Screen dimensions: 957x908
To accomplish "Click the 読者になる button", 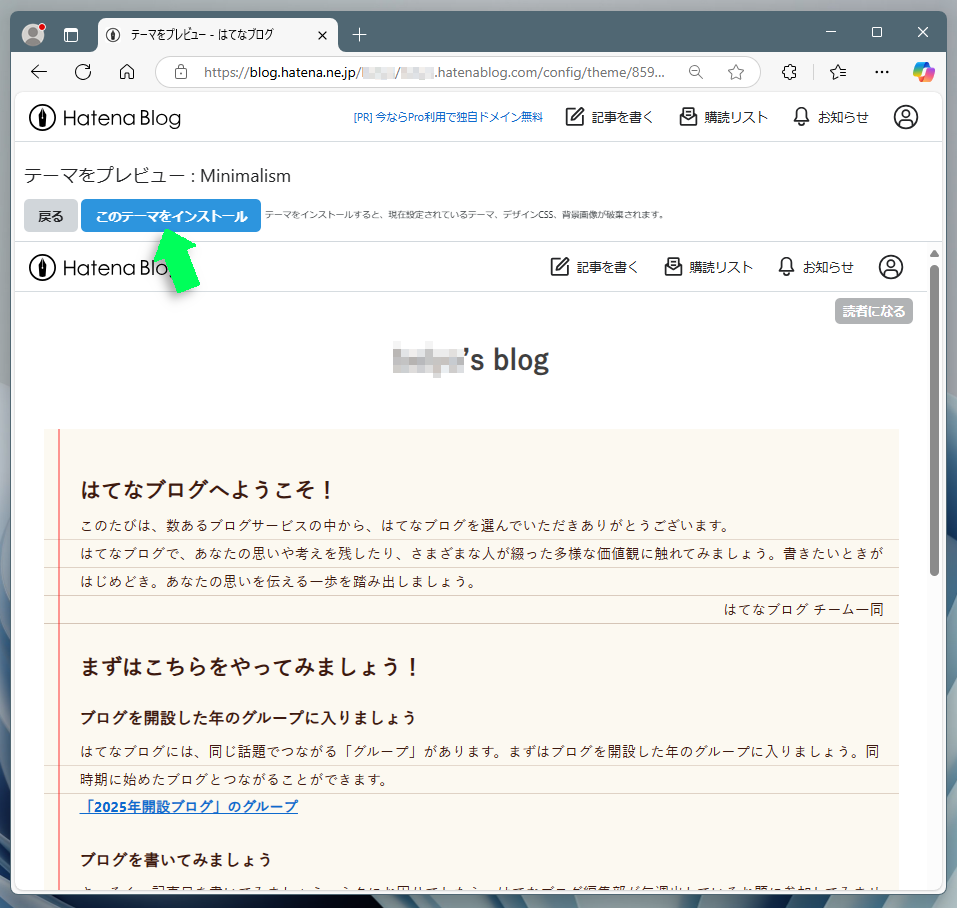I will pyautogui.click(x=874, y=311).
